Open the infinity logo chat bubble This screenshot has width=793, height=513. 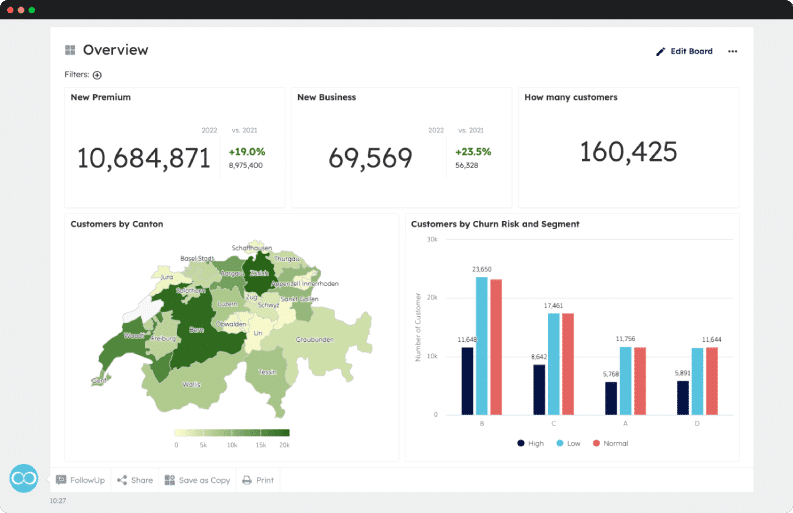tap(24, 478)
